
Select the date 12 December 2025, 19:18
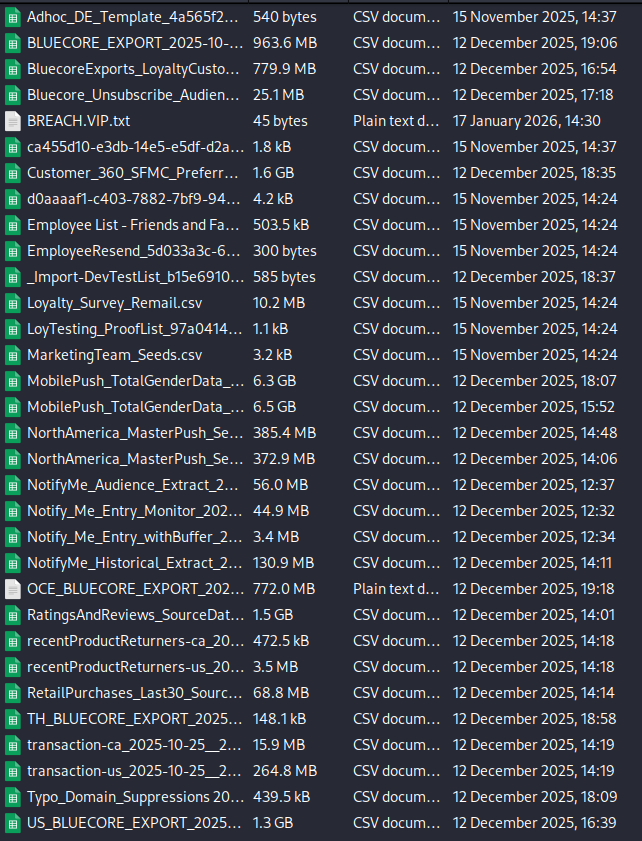534,589
